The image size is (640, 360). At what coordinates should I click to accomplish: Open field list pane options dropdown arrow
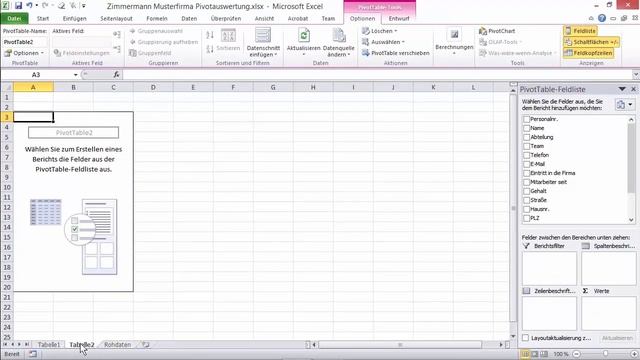pos(622,89)
